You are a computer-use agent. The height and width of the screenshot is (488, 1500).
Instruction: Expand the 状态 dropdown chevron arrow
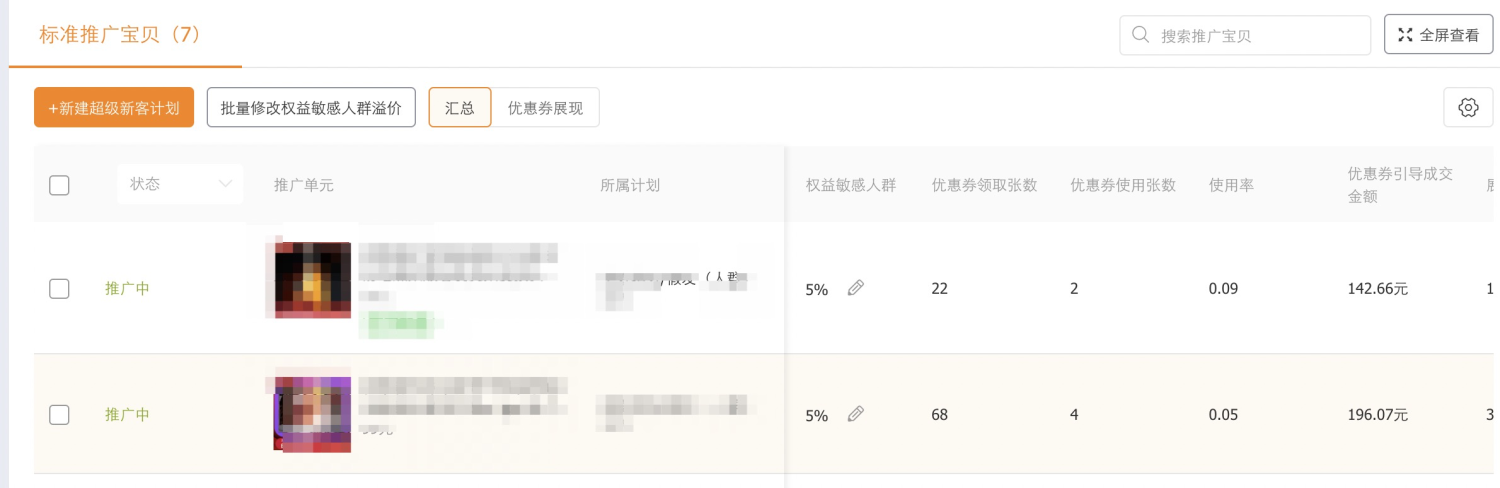pos(225,184)
